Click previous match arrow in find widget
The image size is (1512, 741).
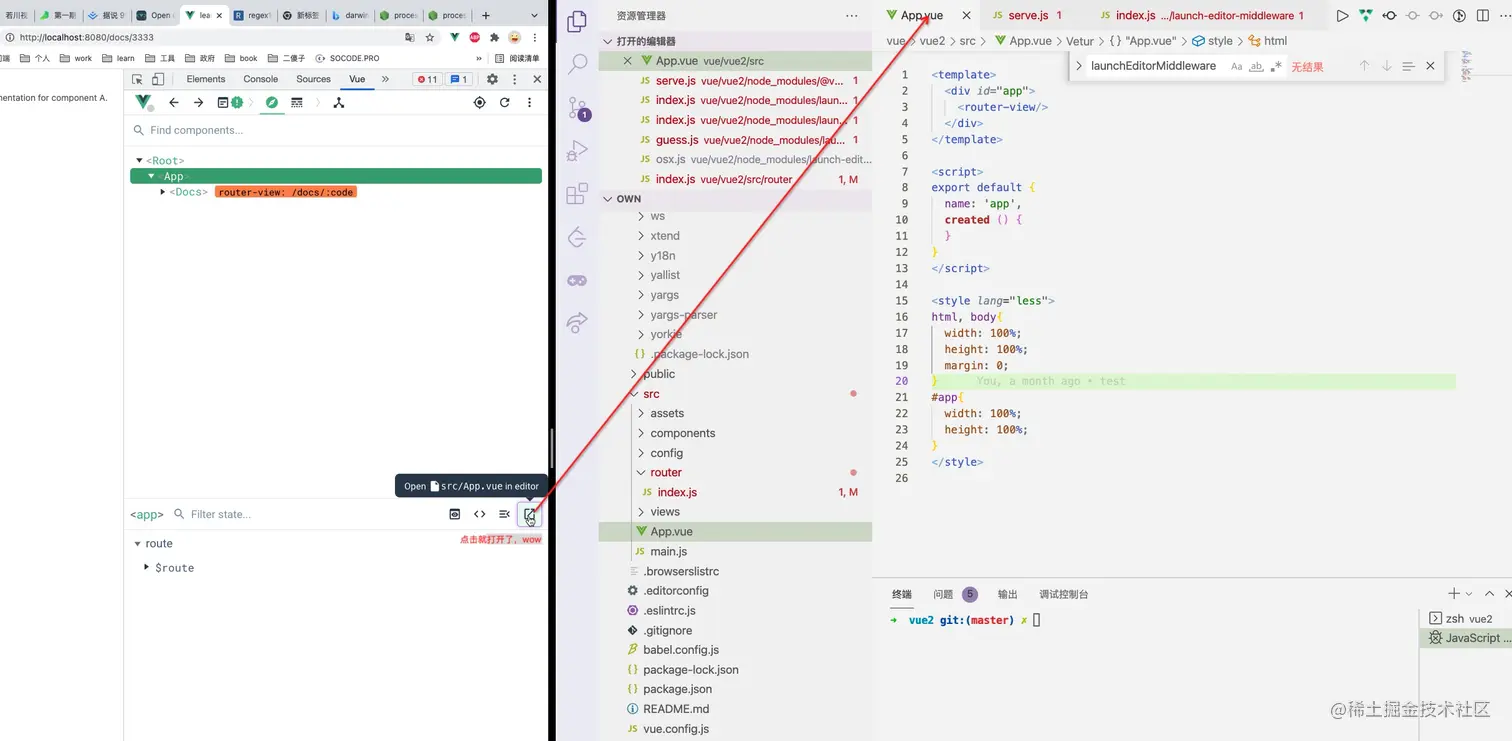[1364, 66]
